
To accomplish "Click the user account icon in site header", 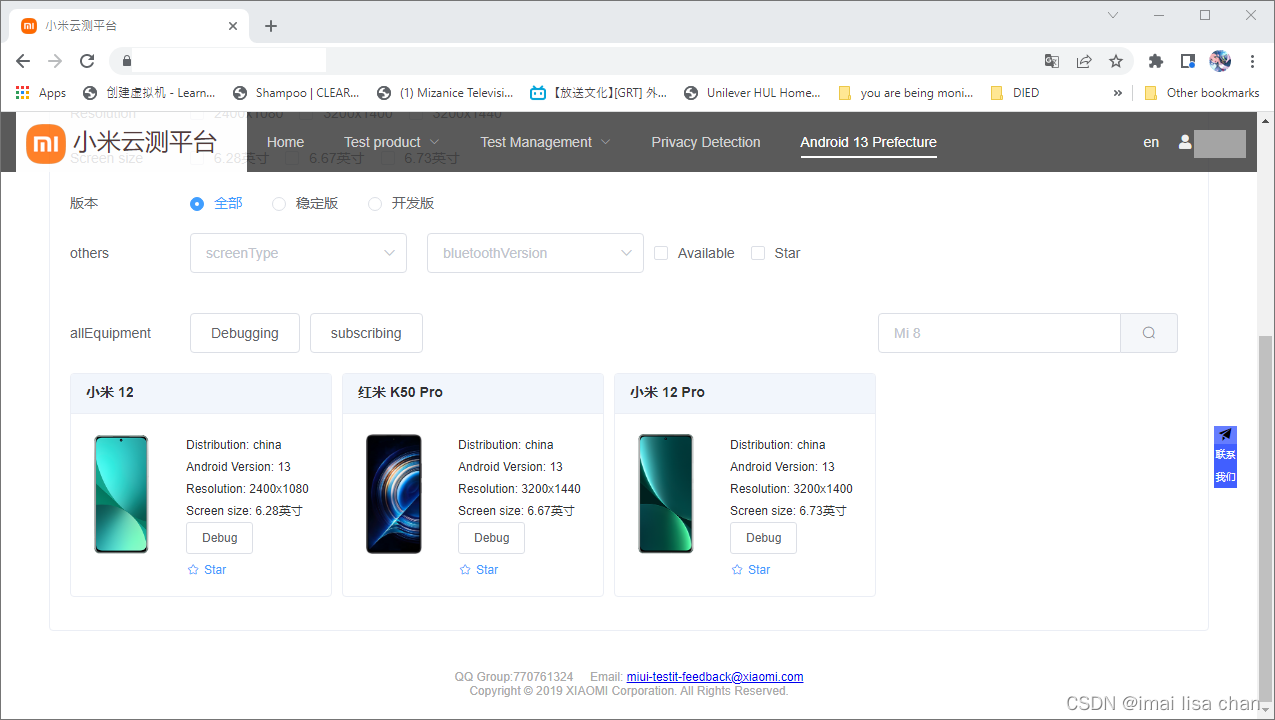I will pyautogui.click(x=1185, y=142).
